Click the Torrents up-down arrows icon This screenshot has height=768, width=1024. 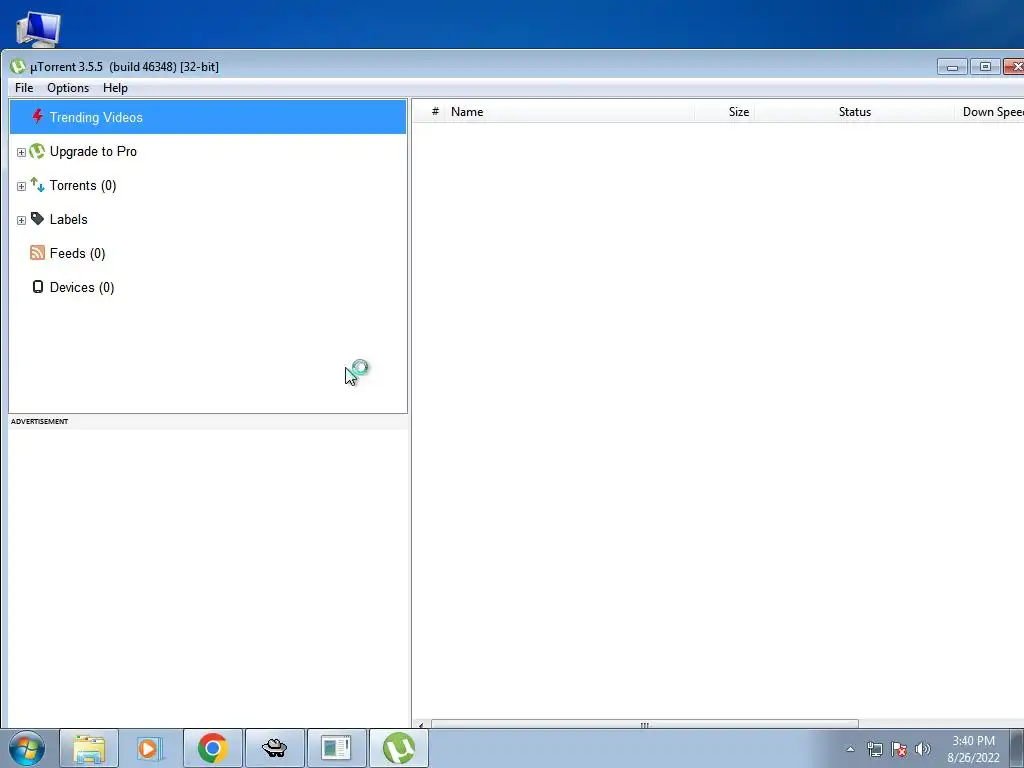pos(37,185)
